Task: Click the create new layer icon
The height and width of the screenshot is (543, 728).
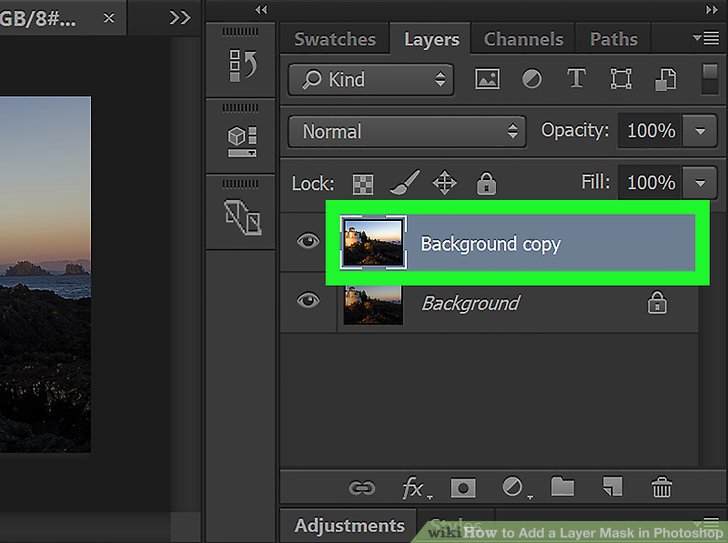Action: tap(612, 488)
